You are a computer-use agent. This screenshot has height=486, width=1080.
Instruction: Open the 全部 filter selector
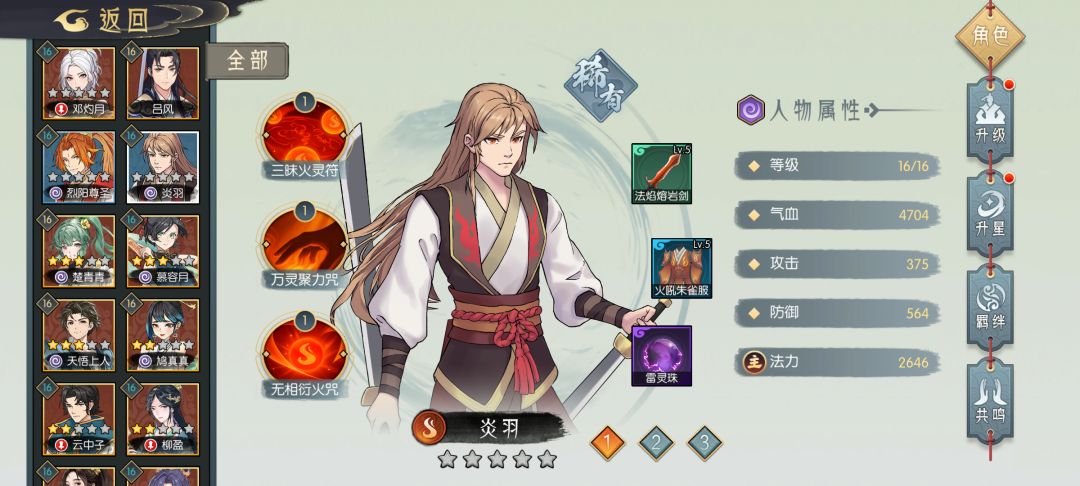click(247, 61)
